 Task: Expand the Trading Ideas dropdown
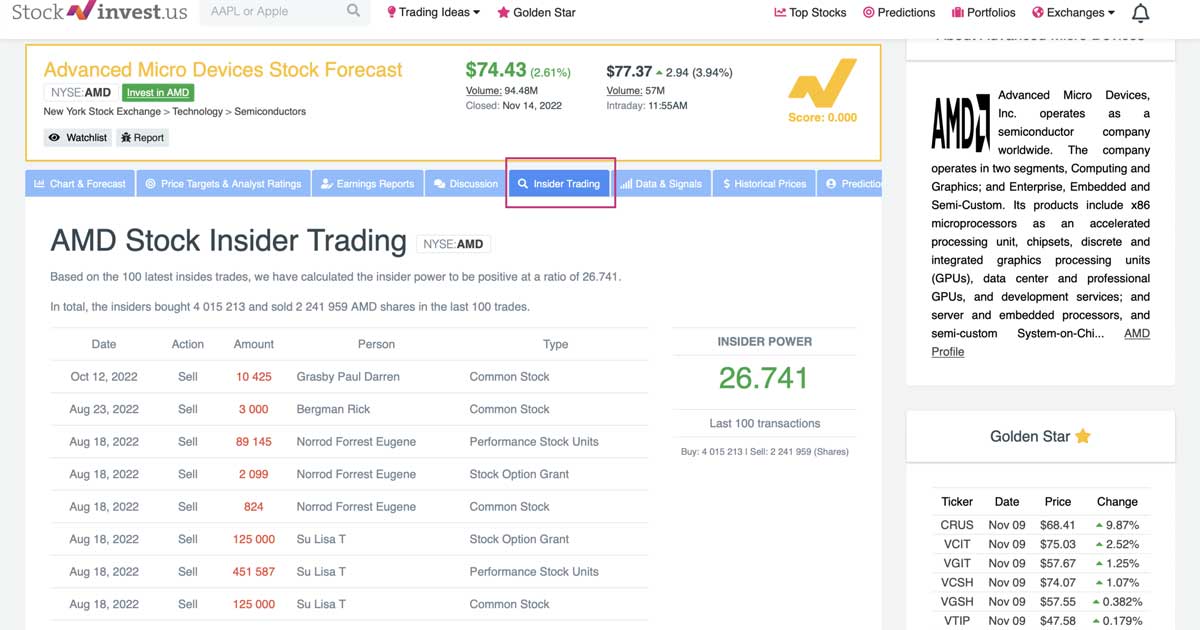click(433, 13)
